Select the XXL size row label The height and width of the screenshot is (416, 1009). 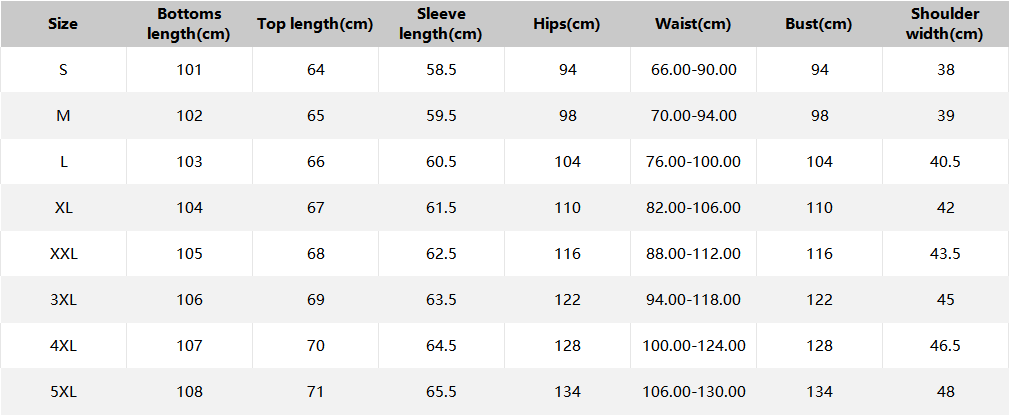click(63, 254)
